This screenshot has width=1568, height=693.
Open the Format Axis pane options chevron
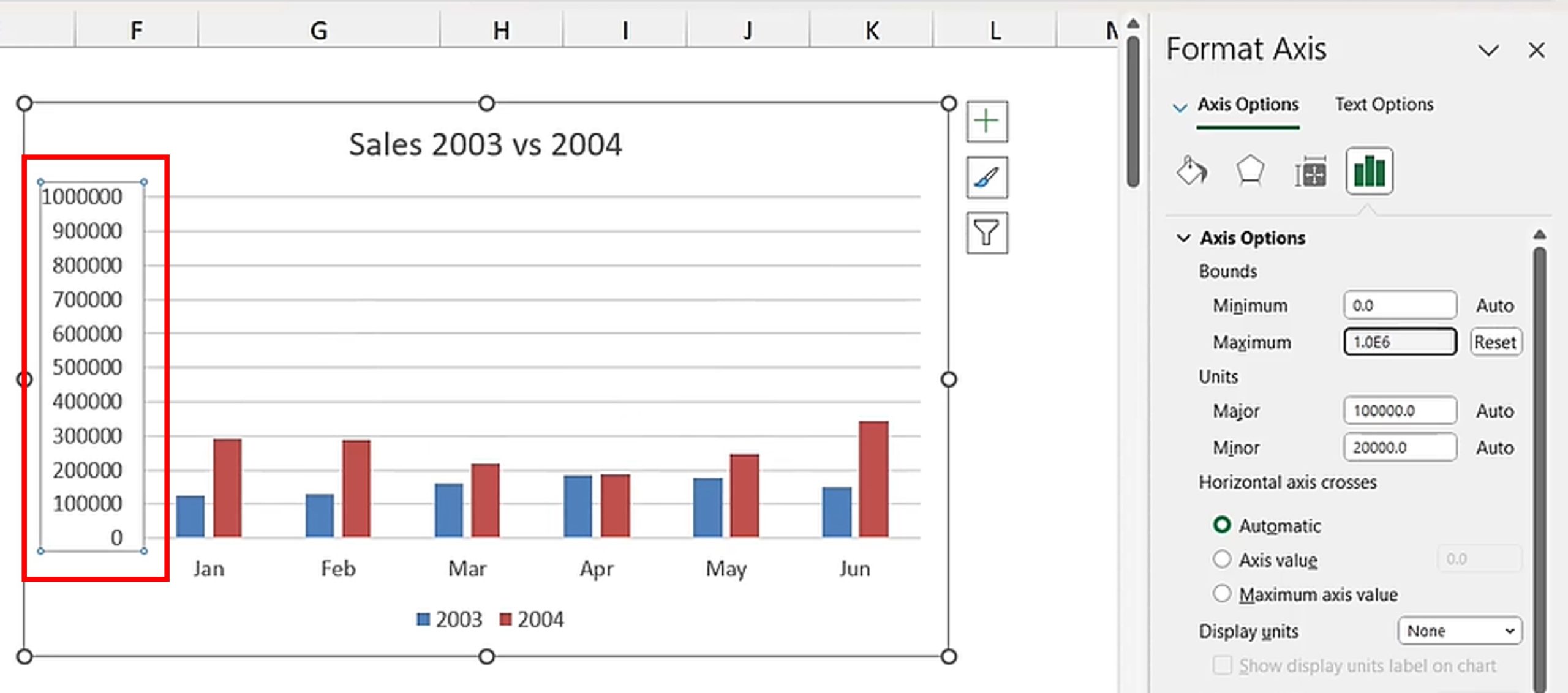click(1488, 50)
